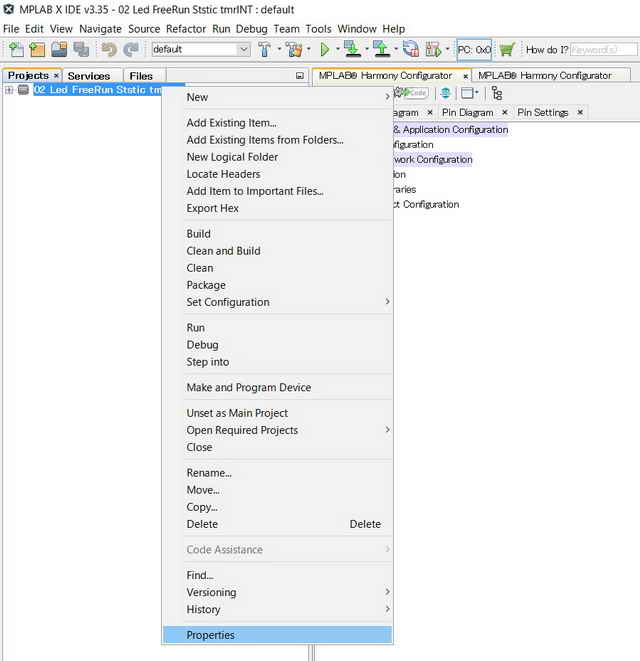
Task: Open the Build Project dropdown arrow
Action: (279, 49)
